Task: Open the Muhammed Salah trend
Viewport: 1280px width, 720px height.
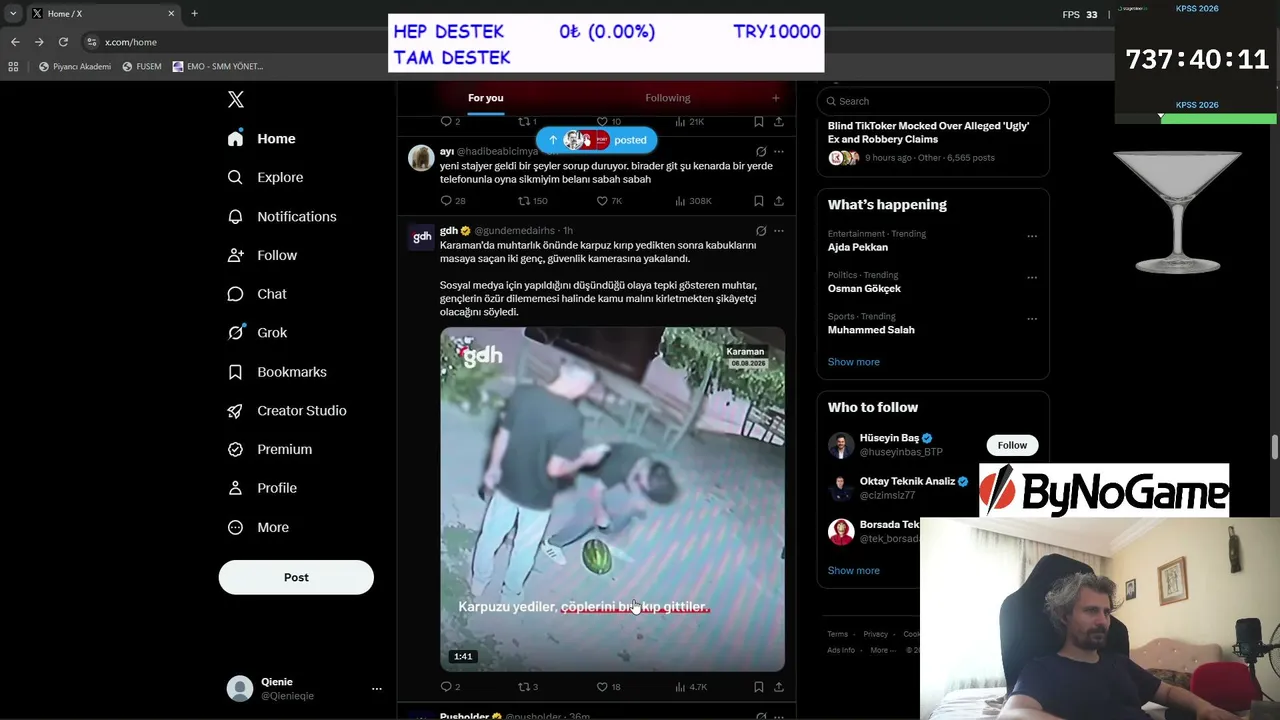Action: coord(871,330)
